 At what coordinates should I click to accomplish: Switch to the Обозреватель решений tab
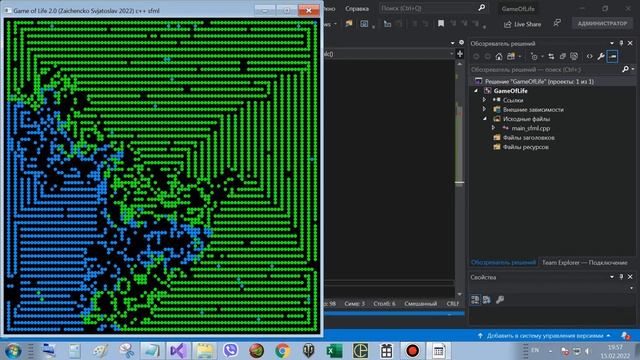(503, 262)
